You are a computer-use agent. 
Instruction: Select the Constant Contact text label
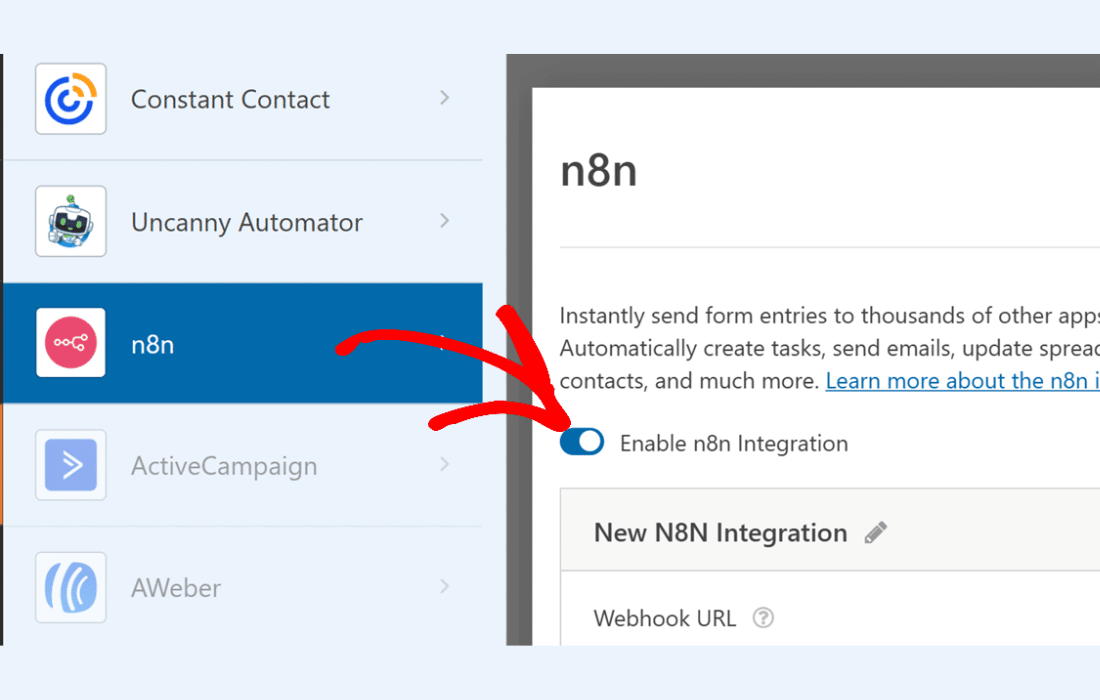tap(230, 99)
